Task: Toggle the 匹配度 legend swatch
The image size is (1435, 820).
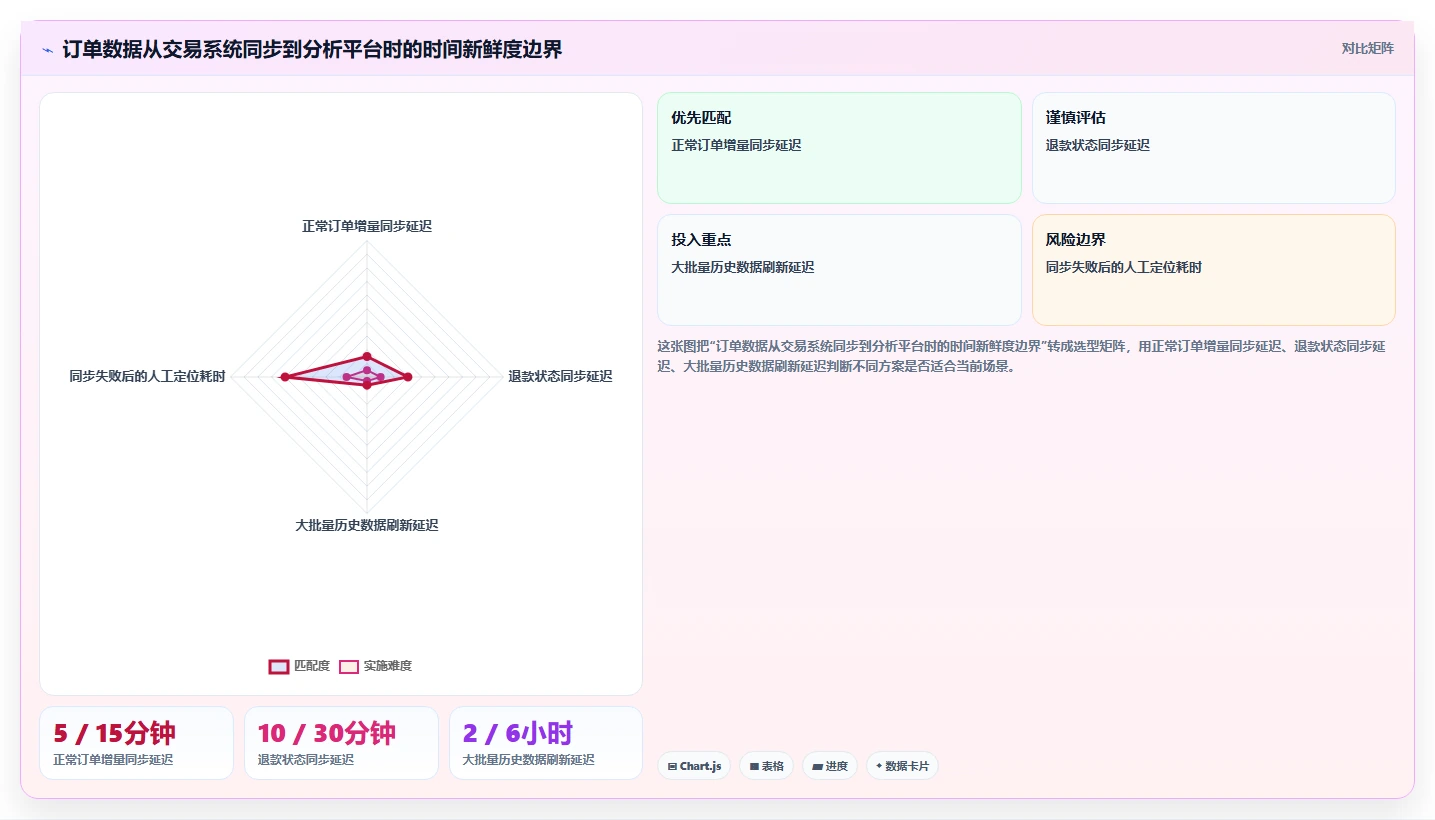Action: [279, 667]
